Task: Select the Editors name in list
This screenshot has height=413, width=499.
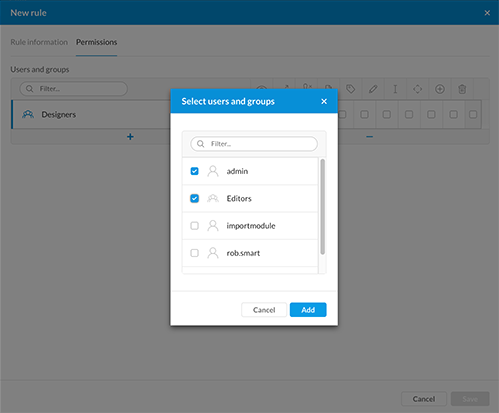Action: 239,199
